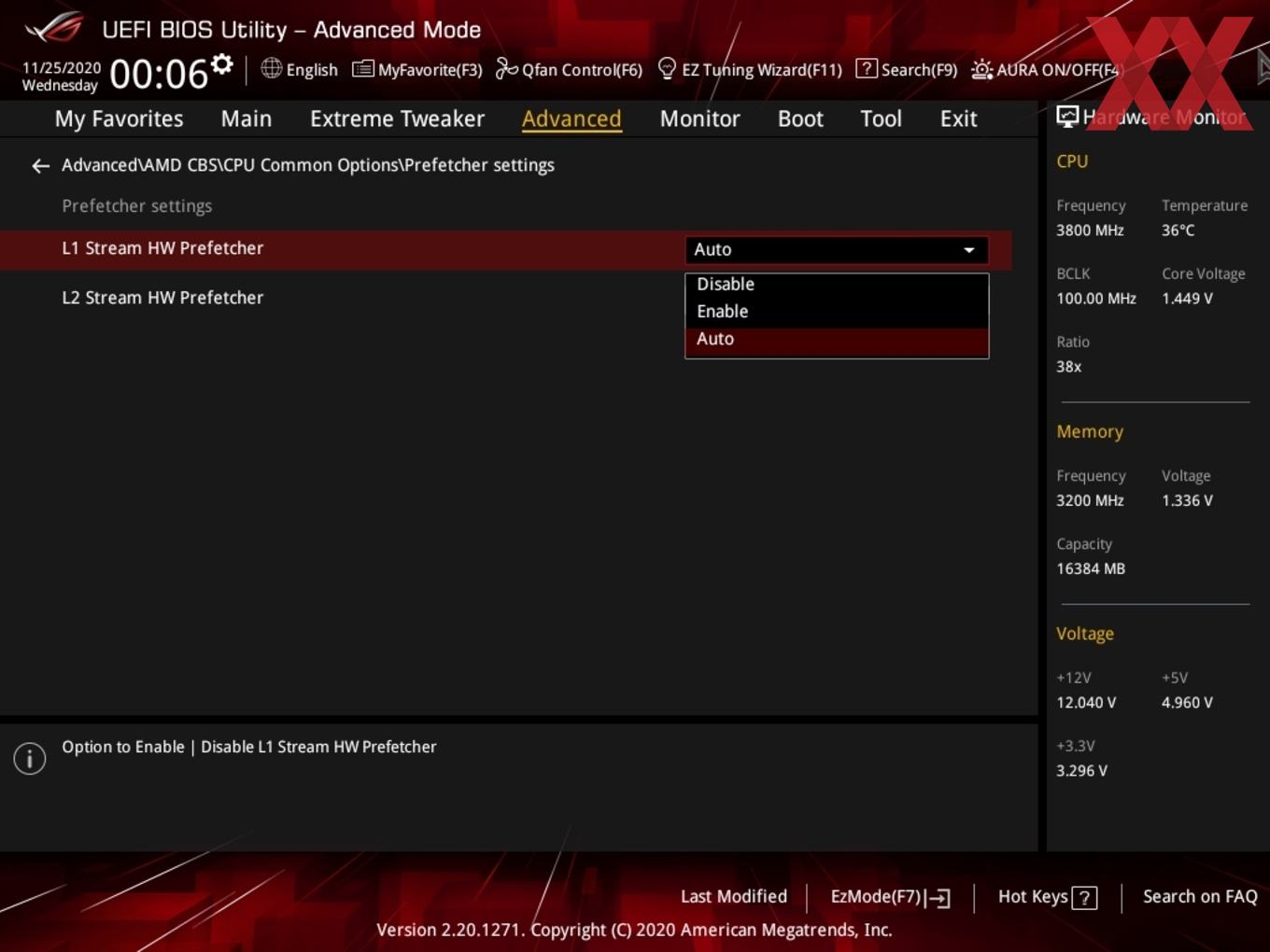
Task: Collapse the L1 Stream HW Prefetcher dropdown
Action: pos(837,250)
